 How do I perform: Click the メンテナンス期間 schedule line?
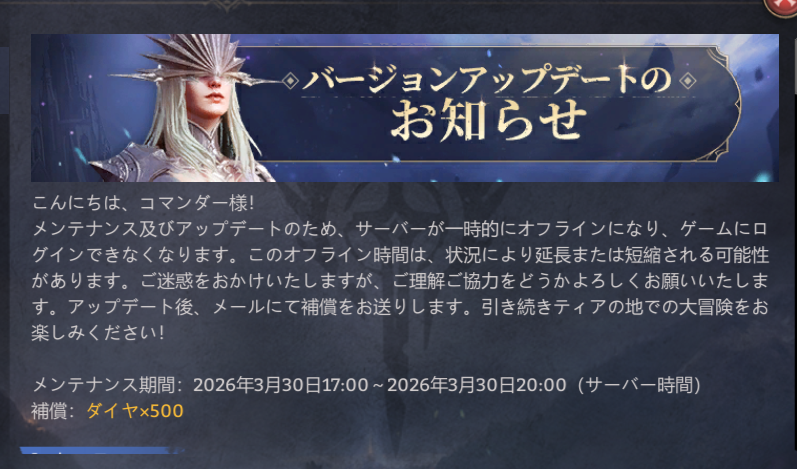point(366,385)
